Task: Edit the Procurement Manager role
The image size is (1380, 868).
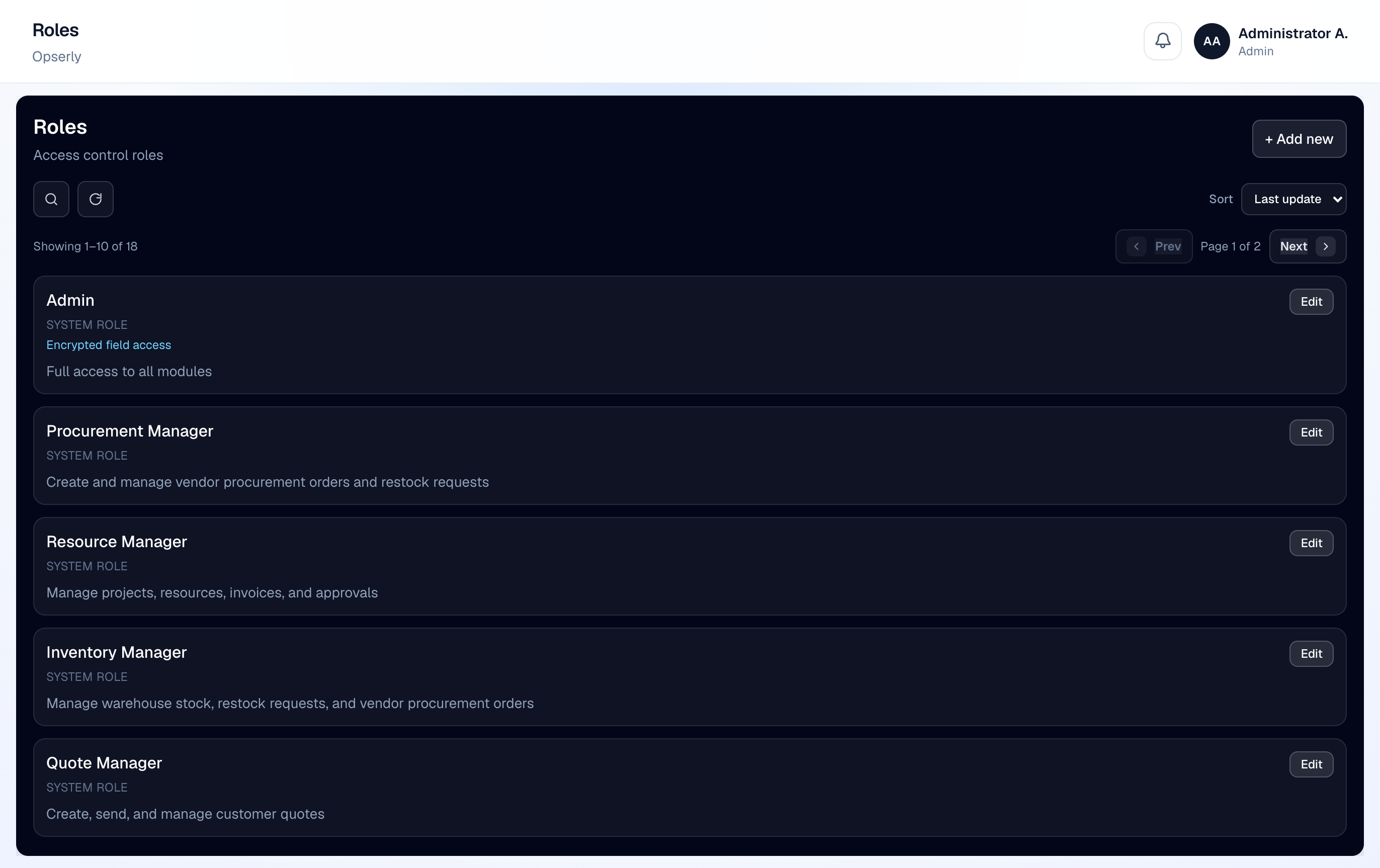Action: [1311, 432]
